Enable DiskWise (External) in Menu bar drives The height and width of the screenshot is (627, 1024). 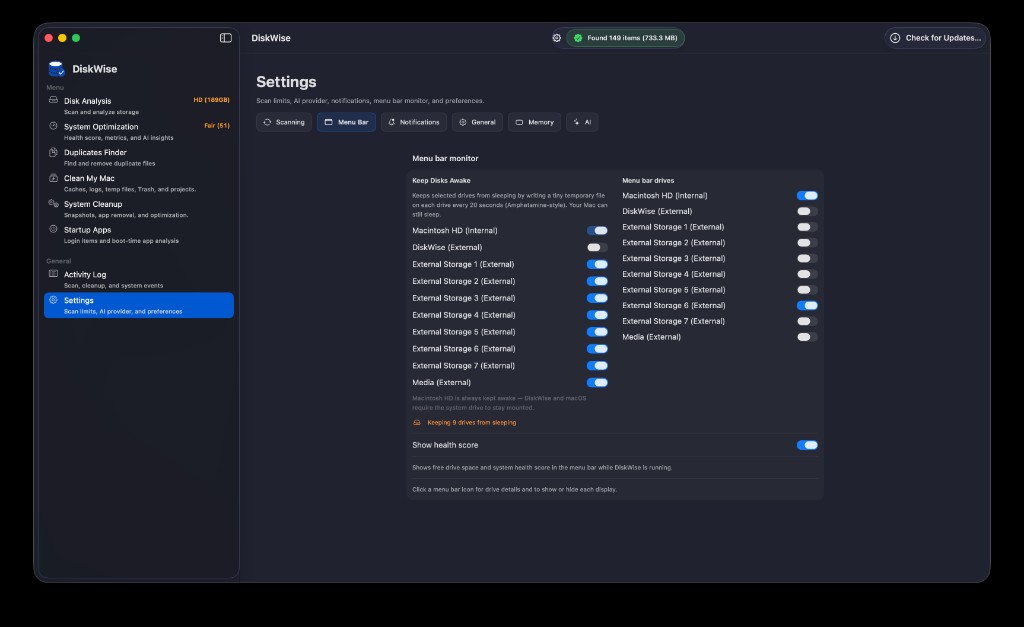[807, 211]
